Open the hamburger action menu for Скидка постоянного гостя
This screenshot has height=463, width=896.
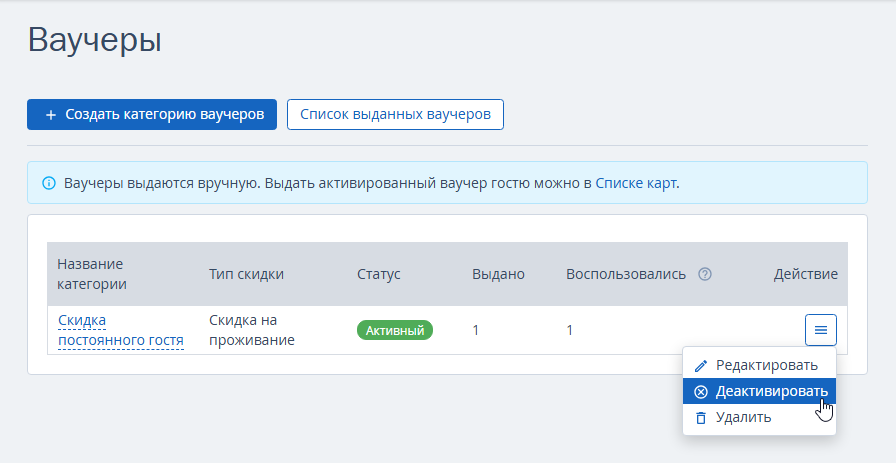tap(821, 330)
